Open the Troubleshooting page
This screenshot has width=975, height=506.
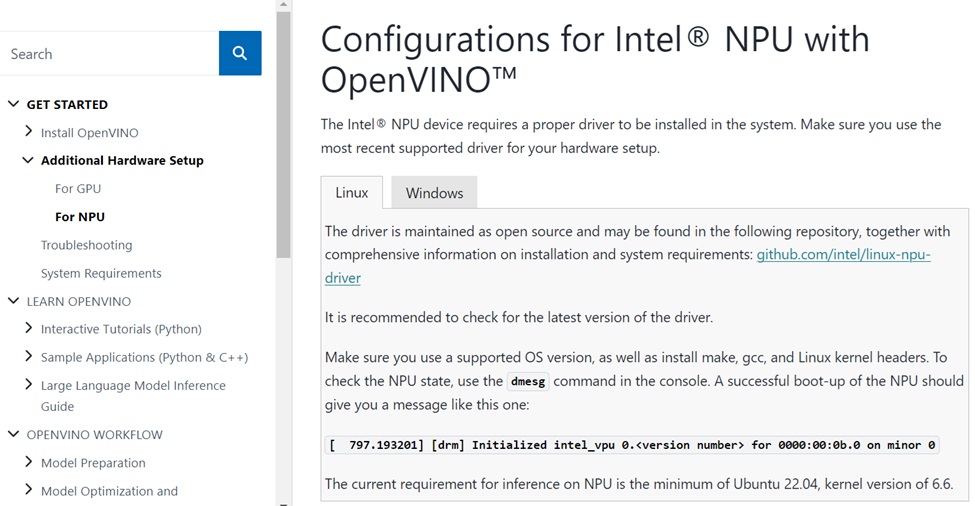[86, 245]
